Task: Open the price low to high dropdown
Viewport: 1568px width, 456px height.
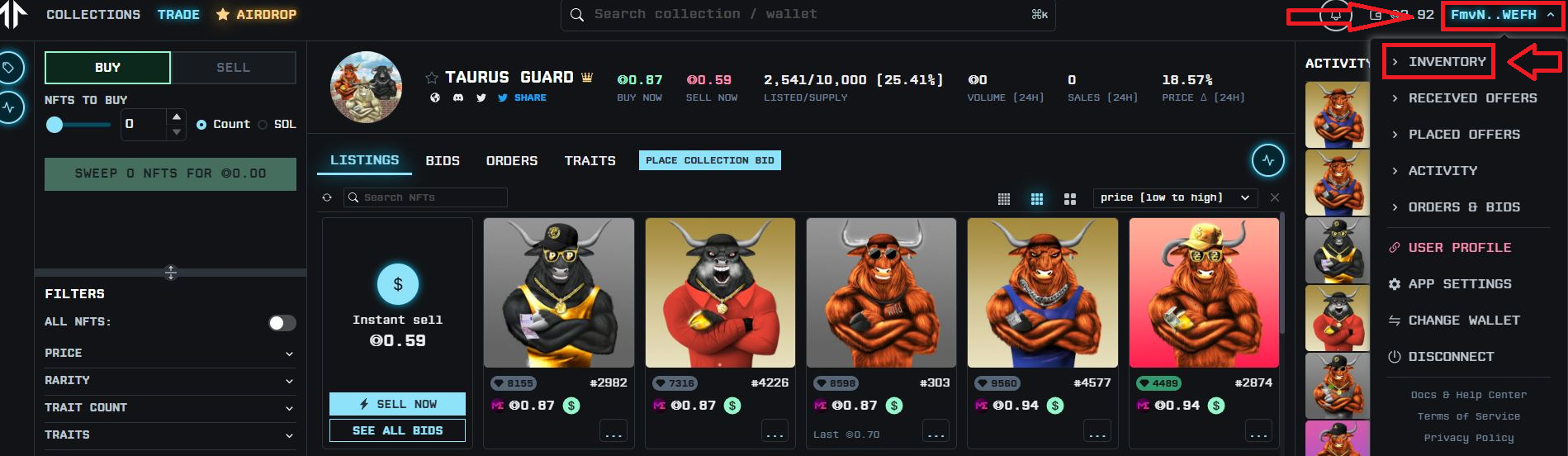Action: point(1175,197)
